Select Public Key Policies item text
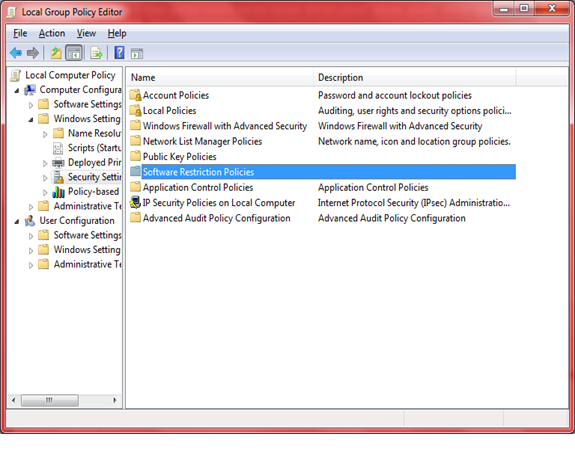This screenshot has height=476, width=575. pos(180,157)
